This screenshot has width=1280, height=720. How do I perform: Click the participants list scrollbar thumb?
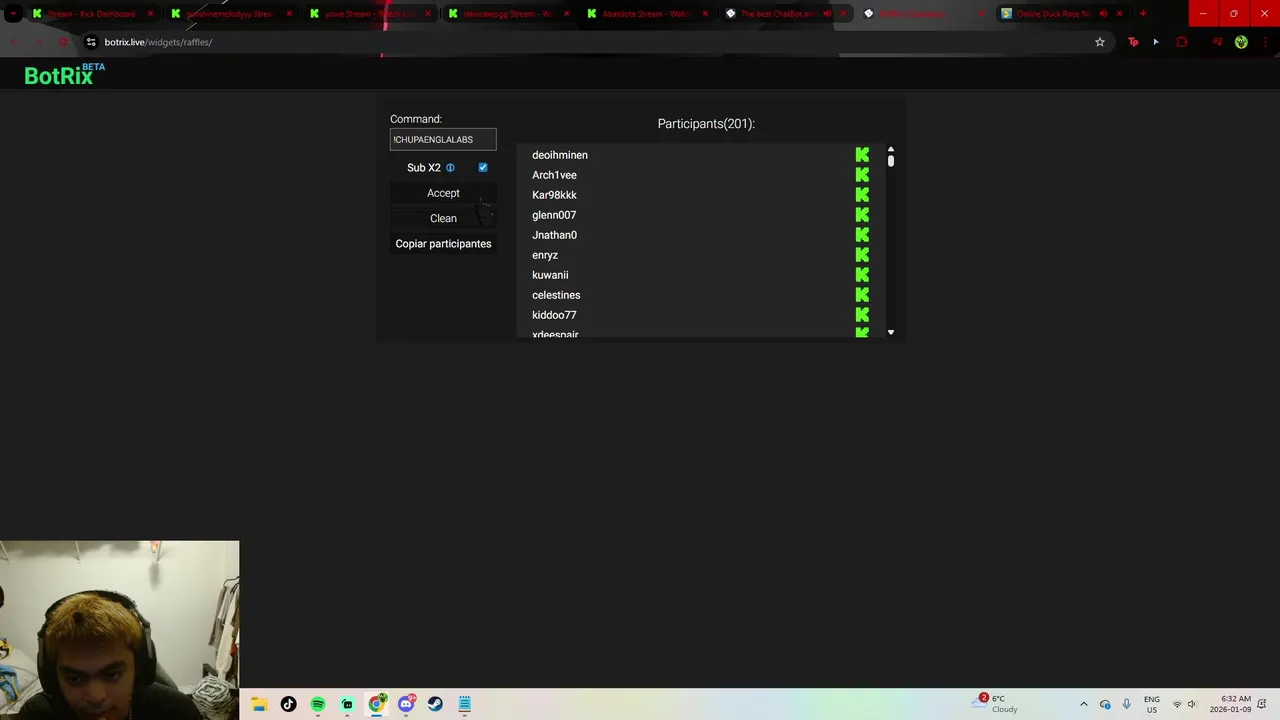click(890, 160)
